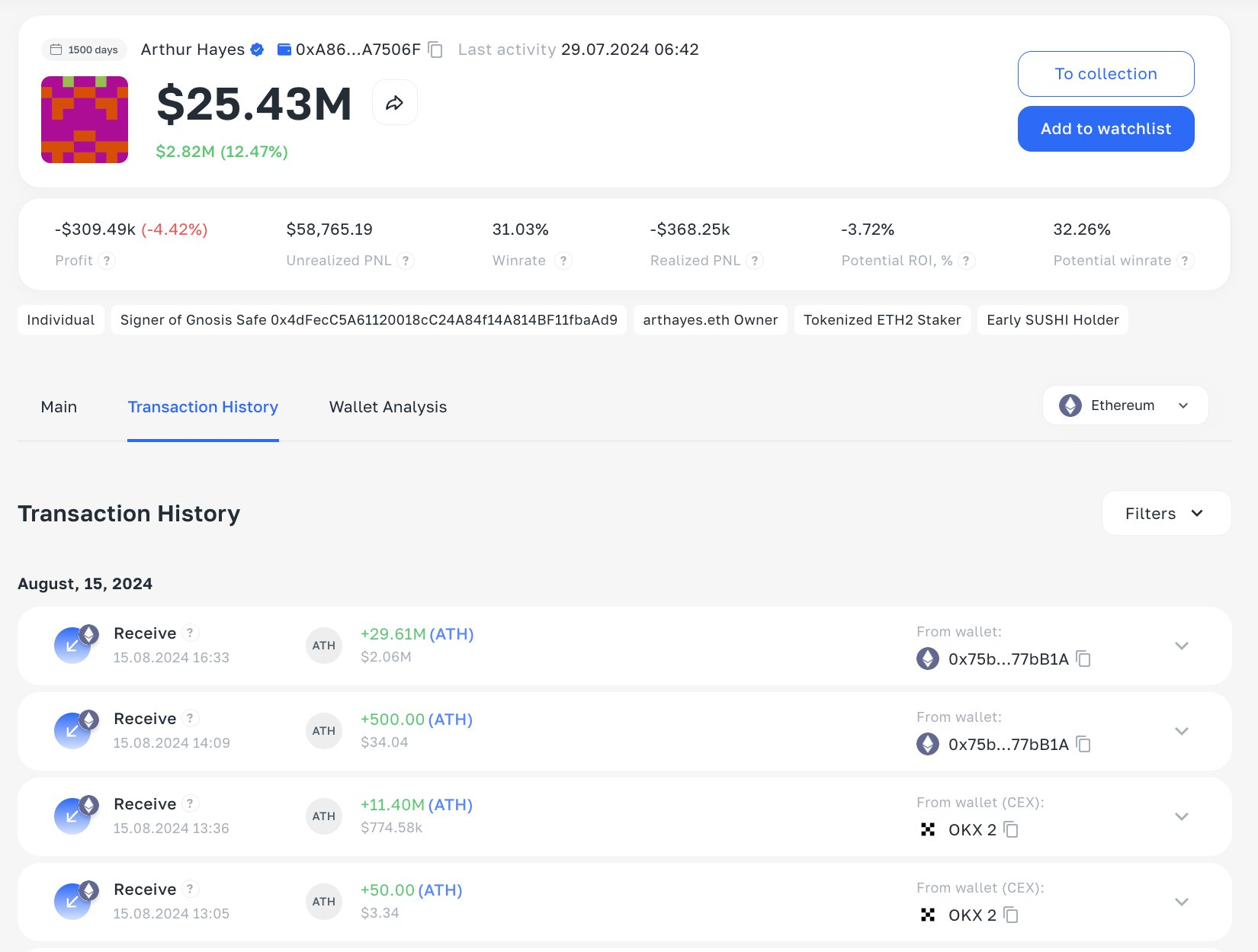Click ATH token icon in the $2.06M row
1258x952 pixels.
(x=323, y=646)
